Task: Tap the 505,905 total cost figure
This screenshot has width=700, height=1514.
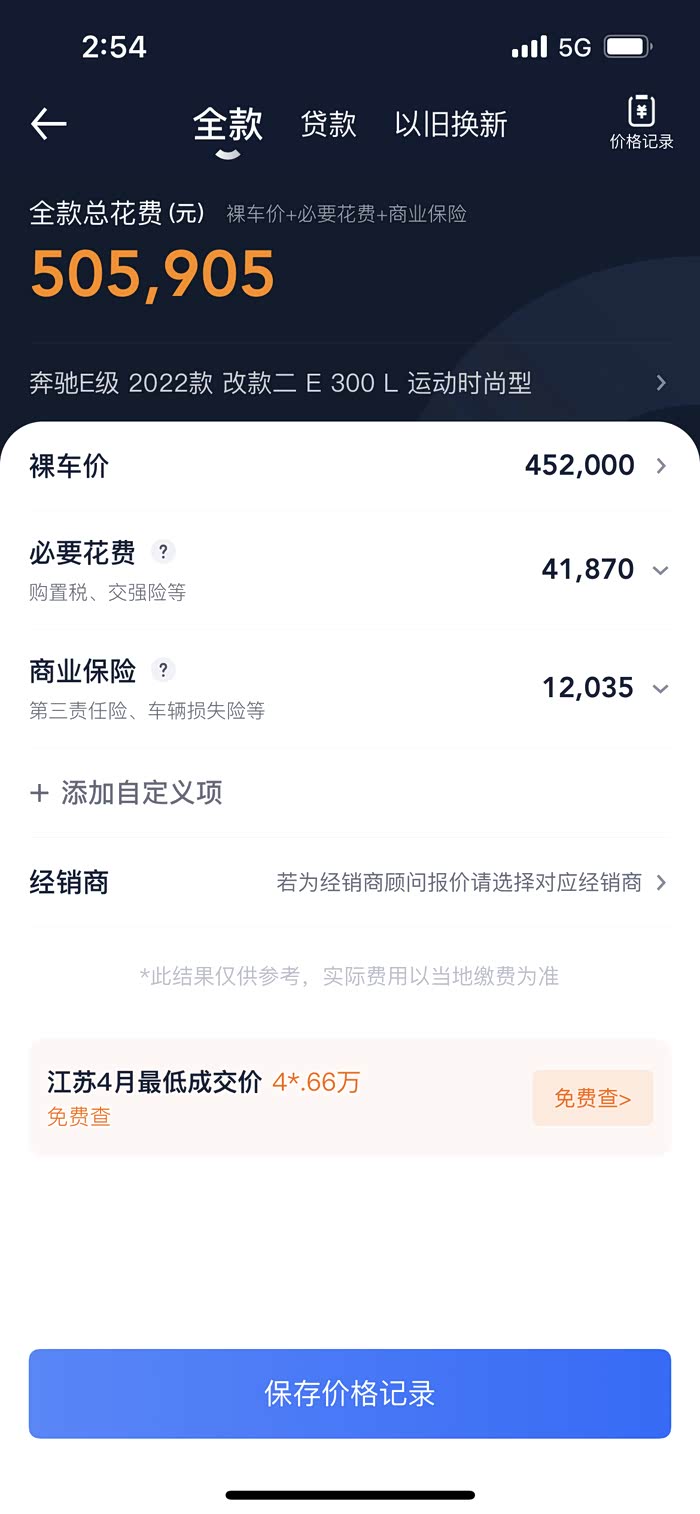Action: click(x=153, y=274)
